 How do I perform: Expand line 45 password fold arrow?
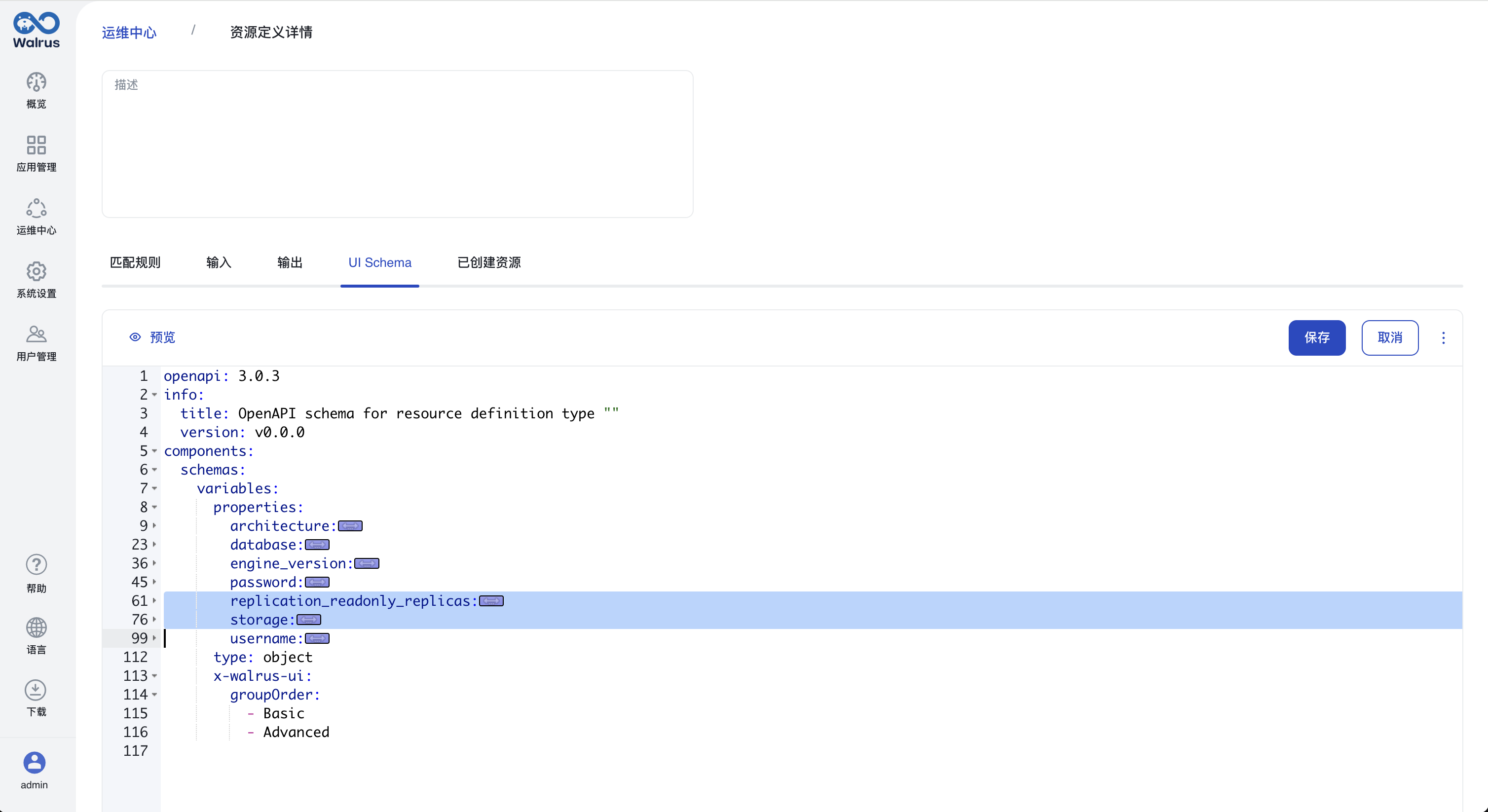(154, 582)
